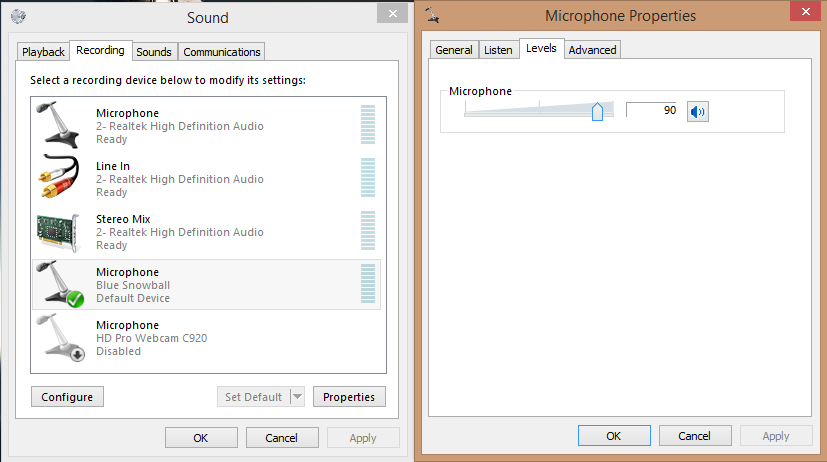Switch to the Communications tab
This screenshot has height=462, width=827.
[222, 52]
